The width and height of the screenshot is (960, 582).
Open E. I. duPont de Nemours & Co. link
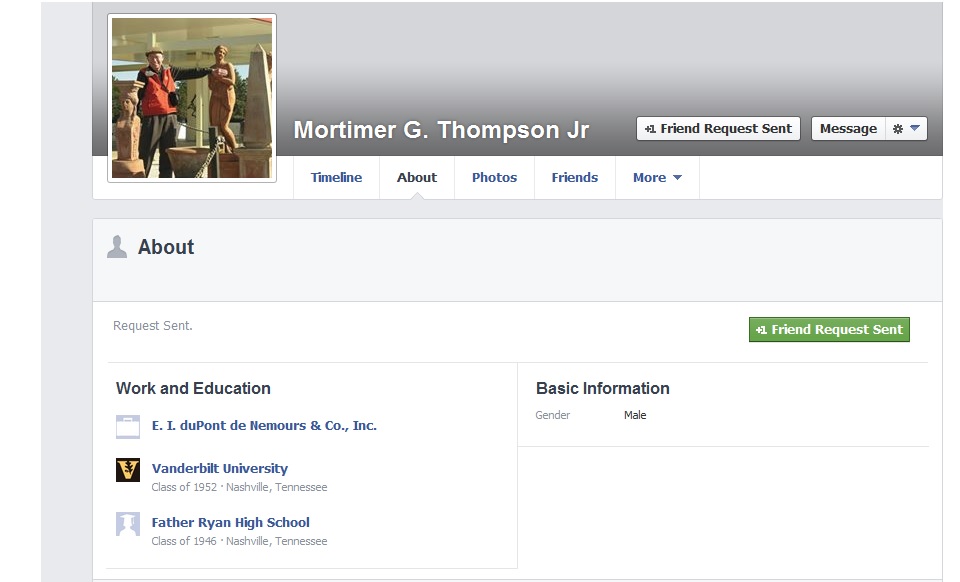tap(264, 426)
